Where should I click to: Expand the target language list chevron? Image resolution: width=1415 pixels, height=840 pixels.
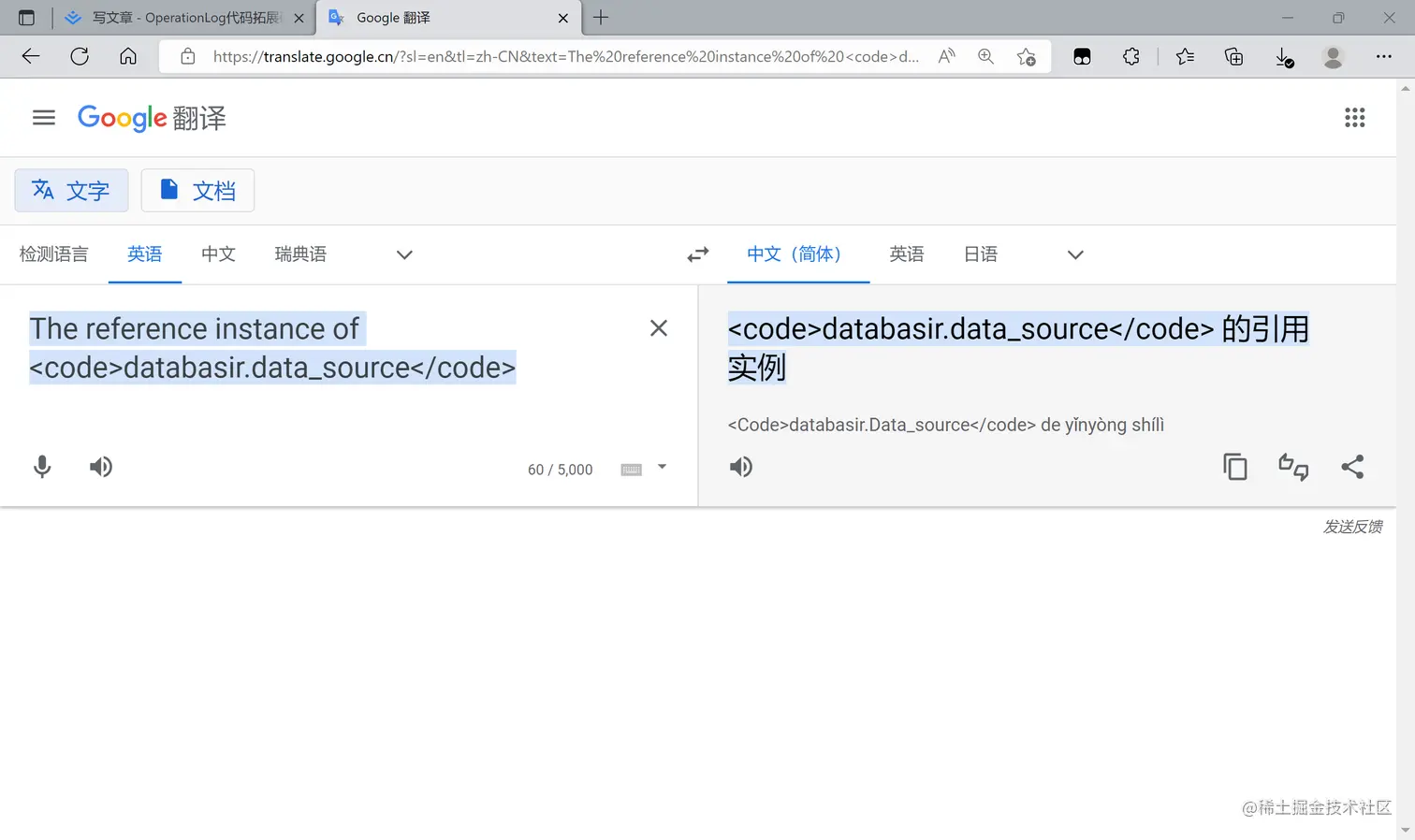1075,254
